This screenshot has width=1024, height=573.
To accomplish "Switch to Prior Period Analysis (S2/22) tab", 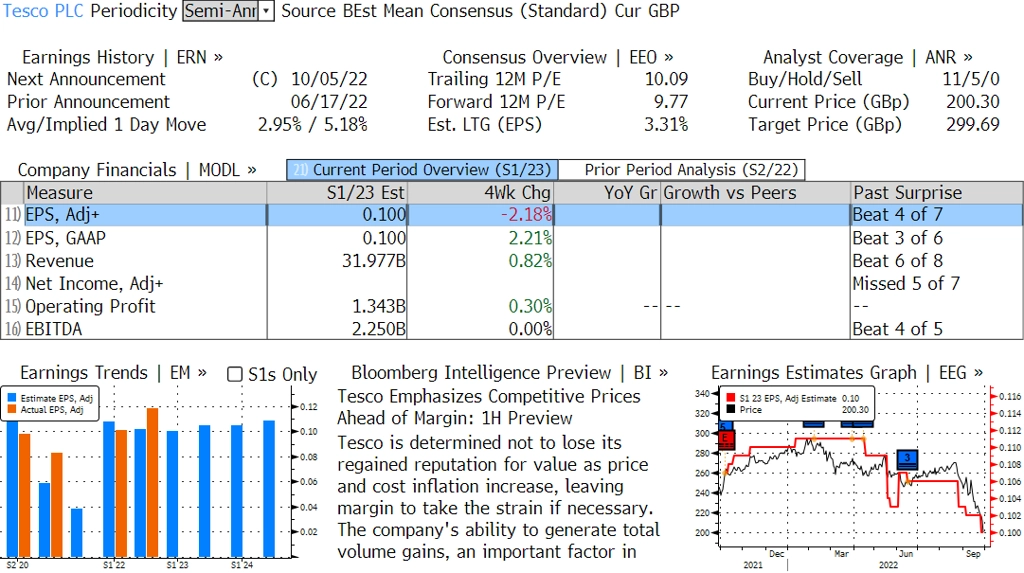I will pos(682,170).
